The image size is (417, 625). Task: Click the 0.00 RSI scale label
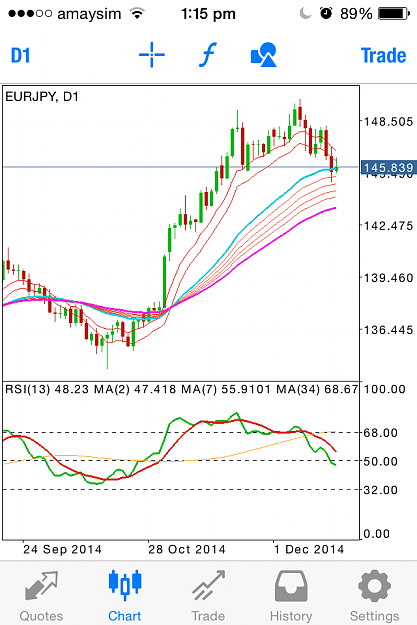[377, 534]
